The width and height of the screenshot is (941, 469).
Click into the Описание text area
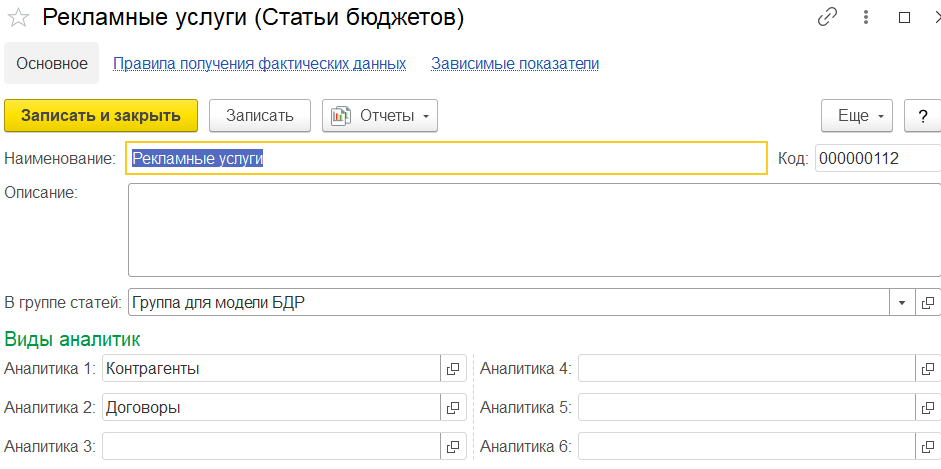[534, 230]
